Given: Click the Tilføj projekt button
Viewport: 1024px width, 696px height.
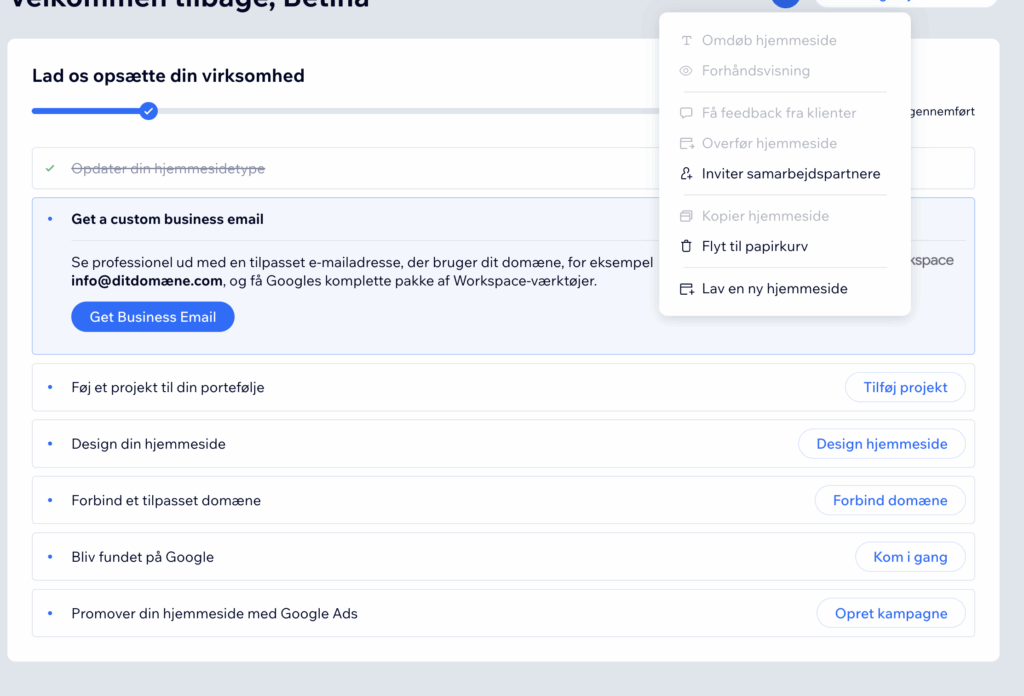Looking at the screenshot, I should [x=905, y=387].
